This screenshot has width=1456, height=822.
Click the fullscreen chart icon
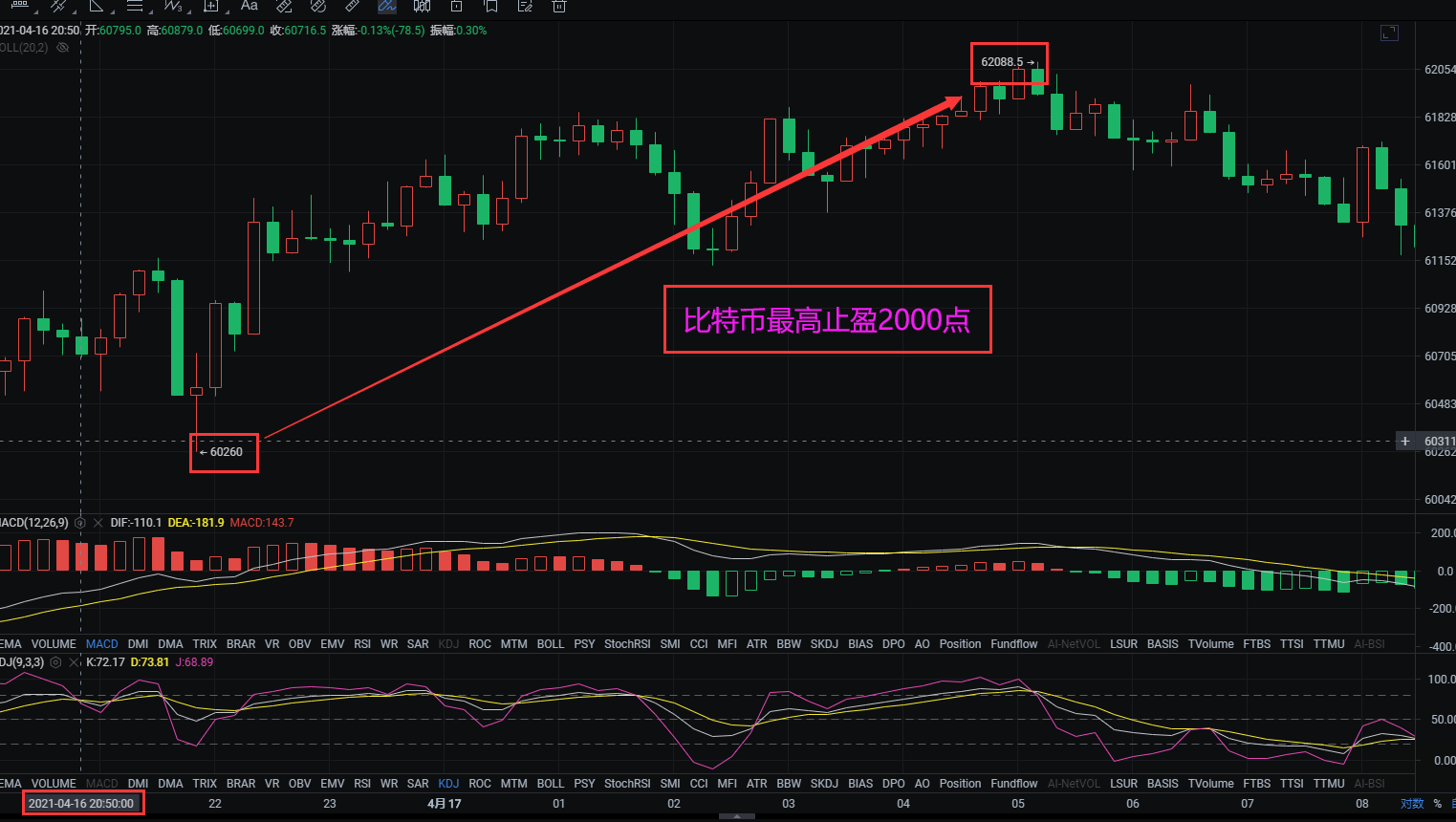click(1388, 32)
